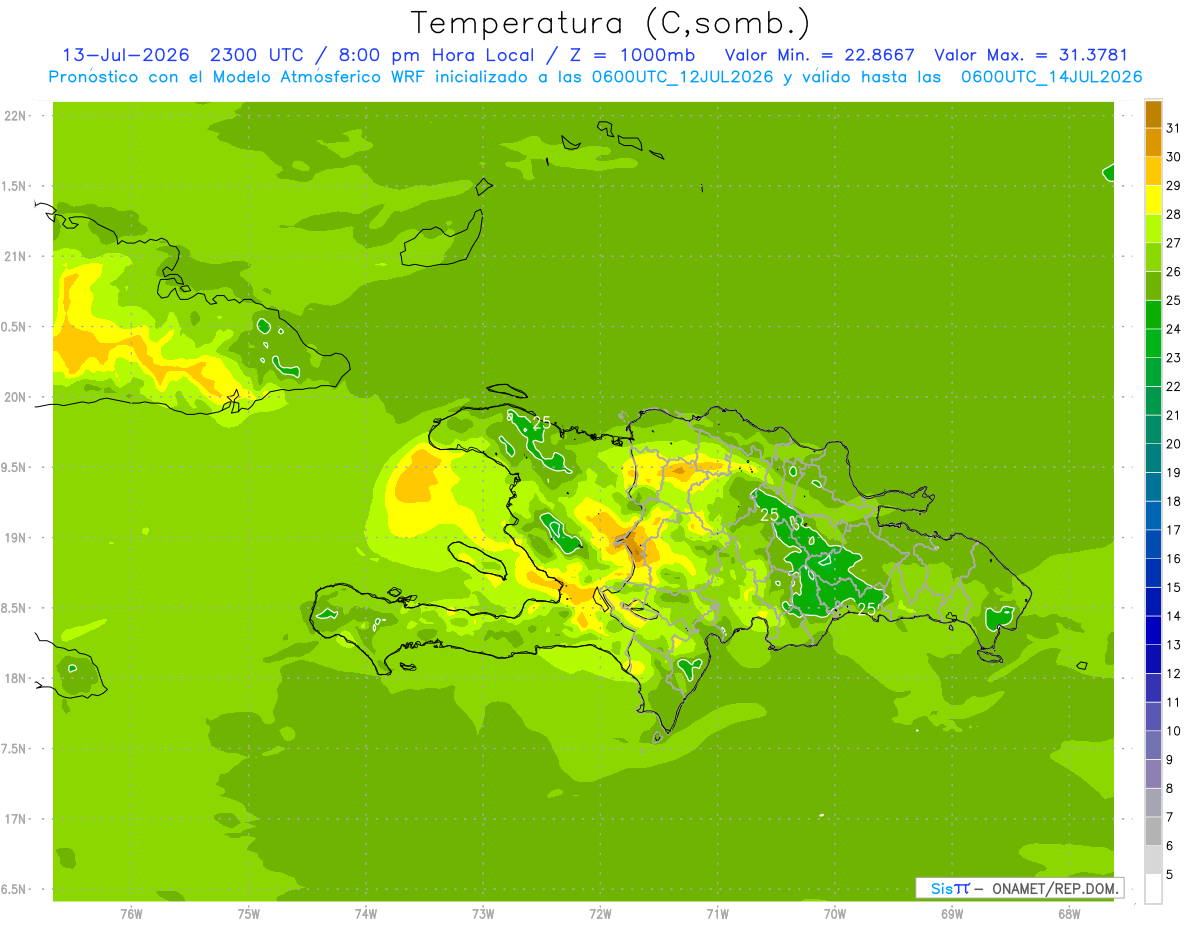Viewport: 1200px width, 927px height.
Task: Click the colorbar label "31"
Action: (x=1174, y=128)
